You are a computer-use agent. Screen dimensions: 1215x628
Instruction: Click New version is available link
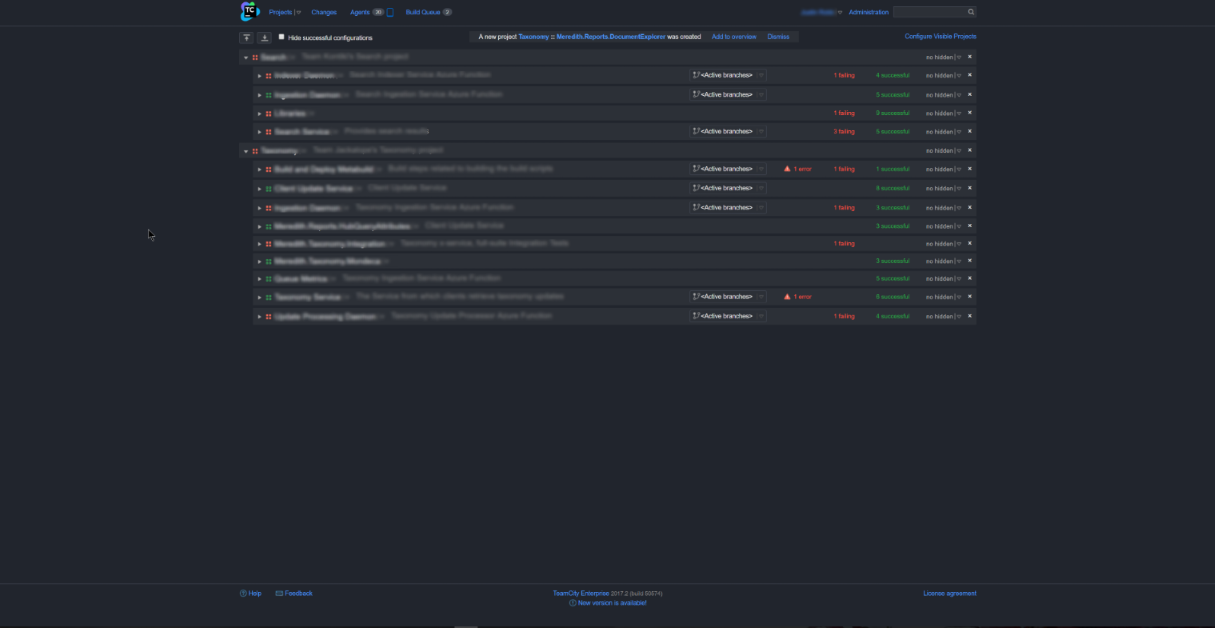point(612,603)
